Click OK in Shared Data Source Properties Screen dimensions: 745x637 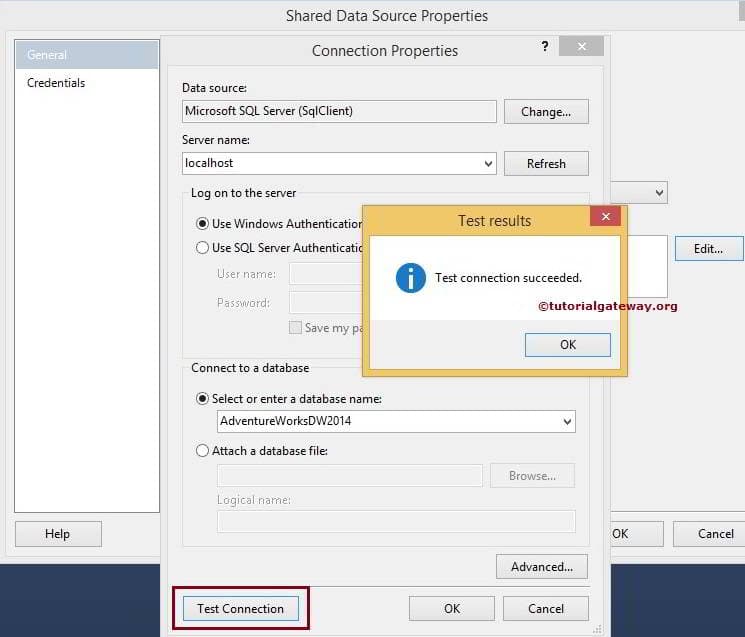point(637,534)
